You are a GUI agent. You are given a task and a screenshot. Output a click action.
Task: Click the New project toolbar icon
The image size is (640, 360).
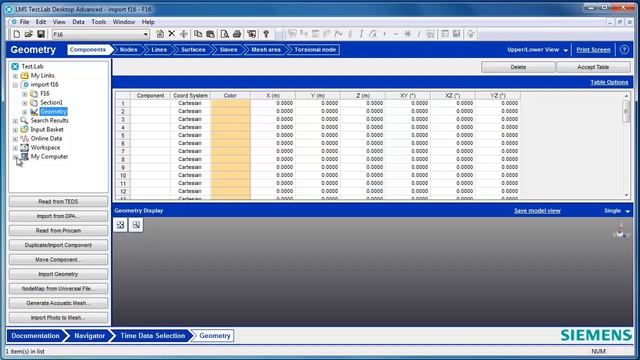pyautogui.click(x=17, y=34)
